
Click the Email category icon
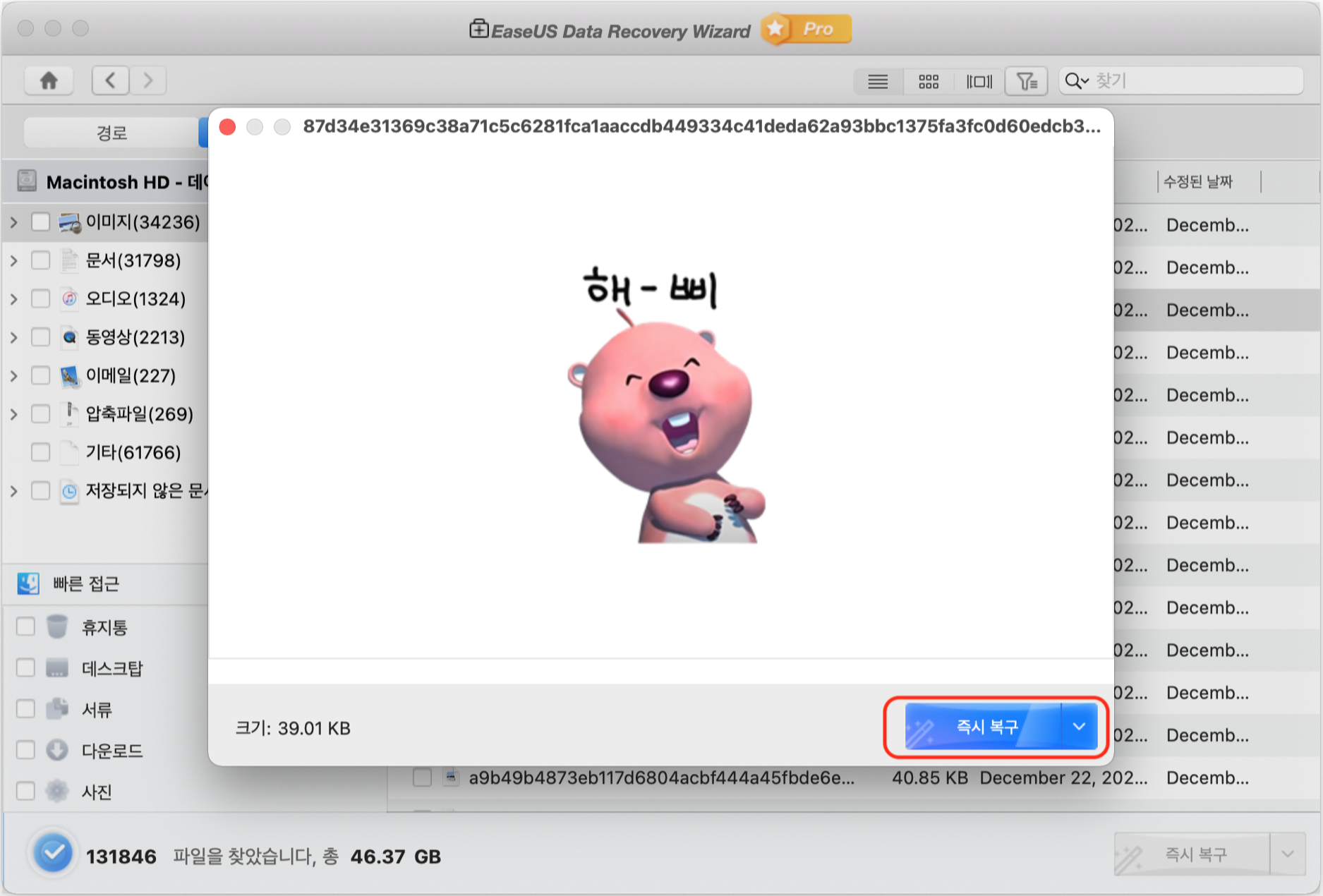pos(69,376)
